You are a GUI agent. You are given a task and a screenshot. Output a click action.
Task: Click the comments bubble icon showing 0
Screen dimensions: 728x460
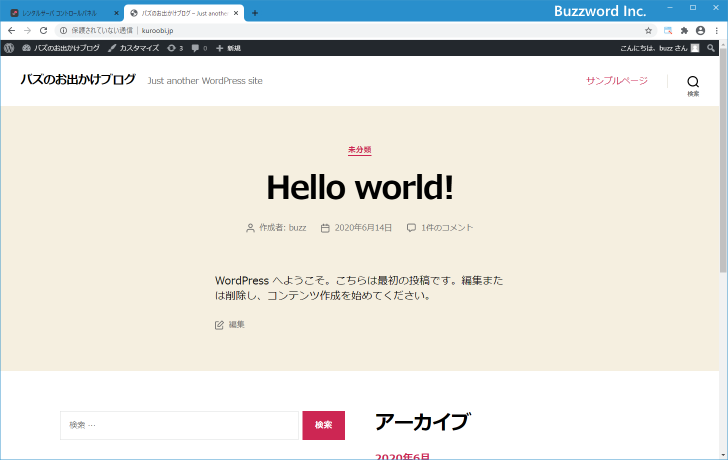(x=199, y=48)
